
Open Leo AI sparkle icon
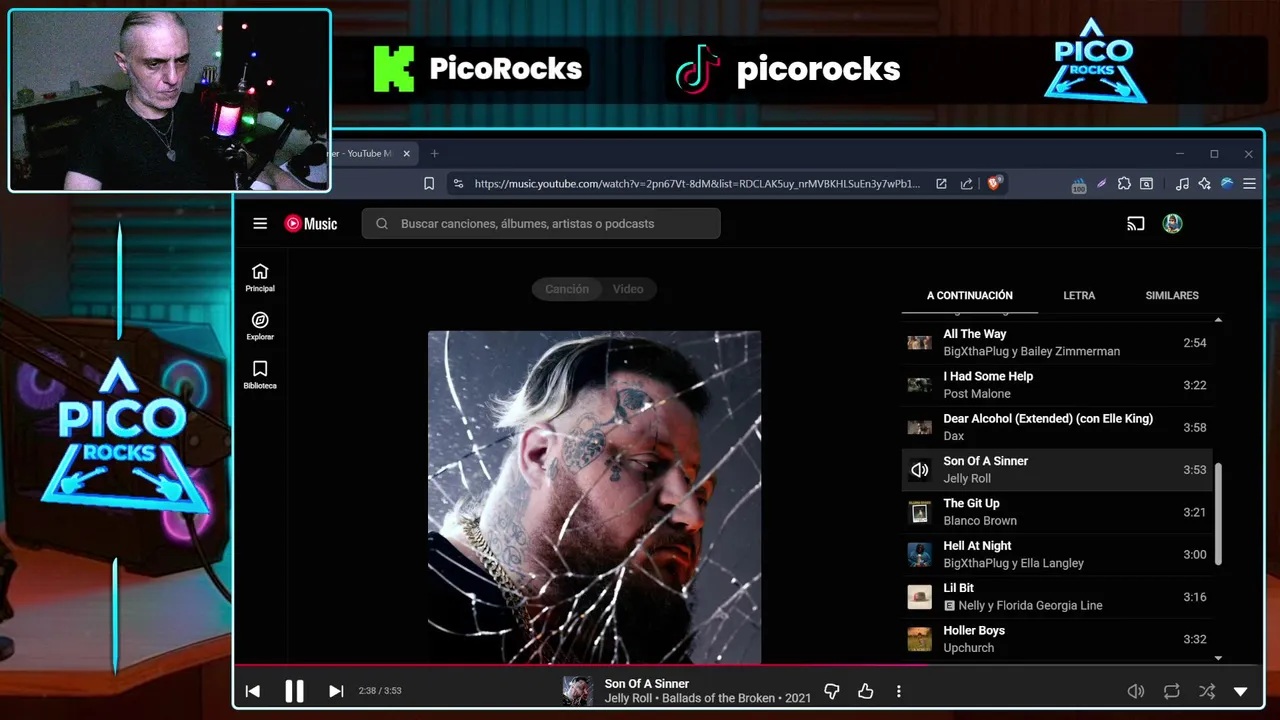point(1204,184)
